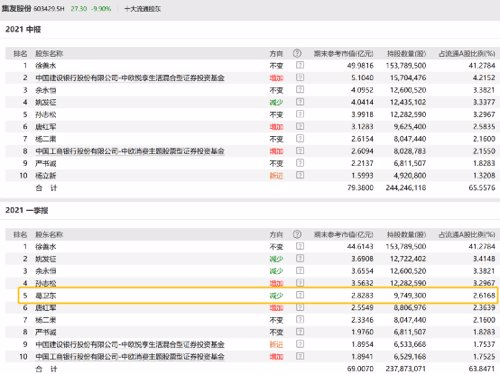Viewport: 500px width, 374px height.
Task: Select the 十大流通股东 tab at top
Action: 142,9
